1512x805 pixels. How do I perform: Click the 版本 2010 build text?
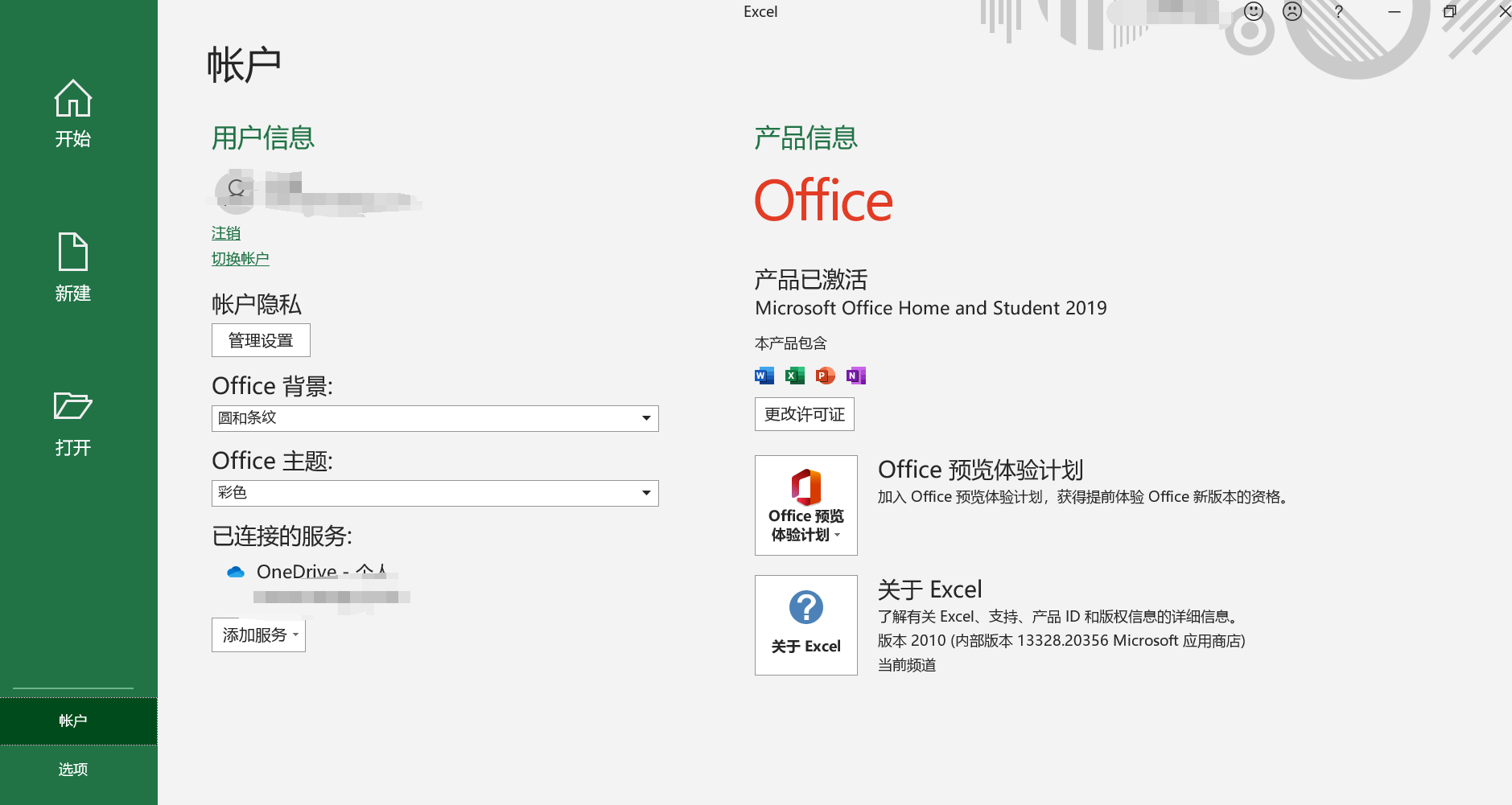click(x=1061, y=641)
